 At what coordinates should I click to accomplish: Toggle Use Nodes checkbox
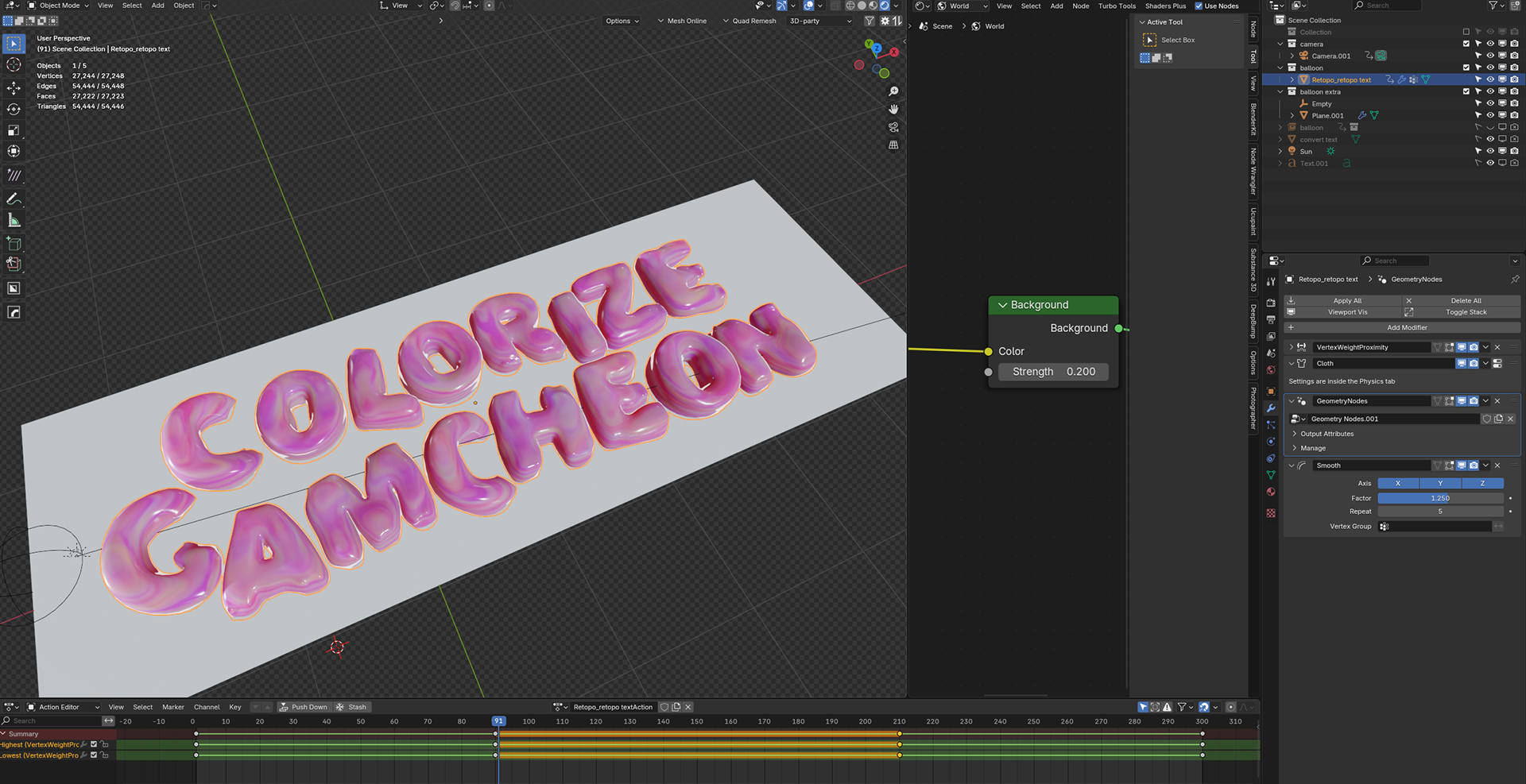click(1199, 6)
